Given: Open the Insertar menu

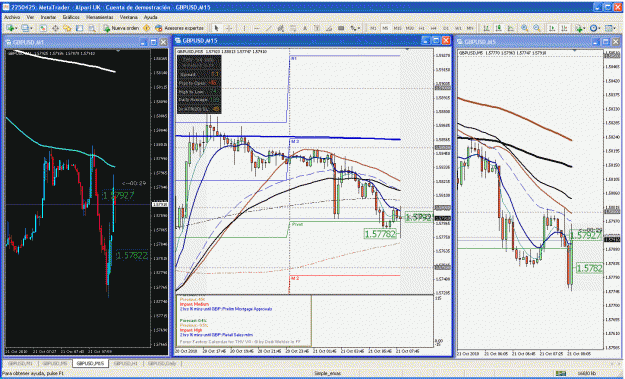Looking at the screenshot, I should 48,18.
